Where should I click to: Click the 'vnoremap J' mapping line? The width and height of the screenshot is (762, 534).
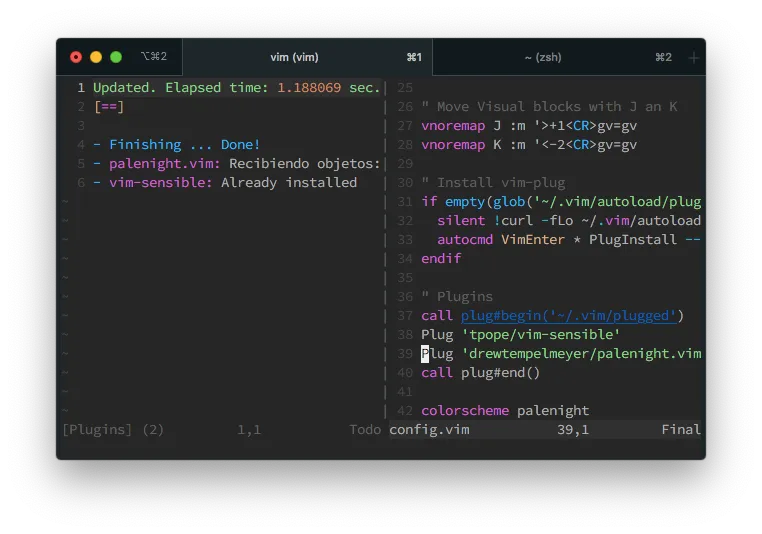coord(529,125)
